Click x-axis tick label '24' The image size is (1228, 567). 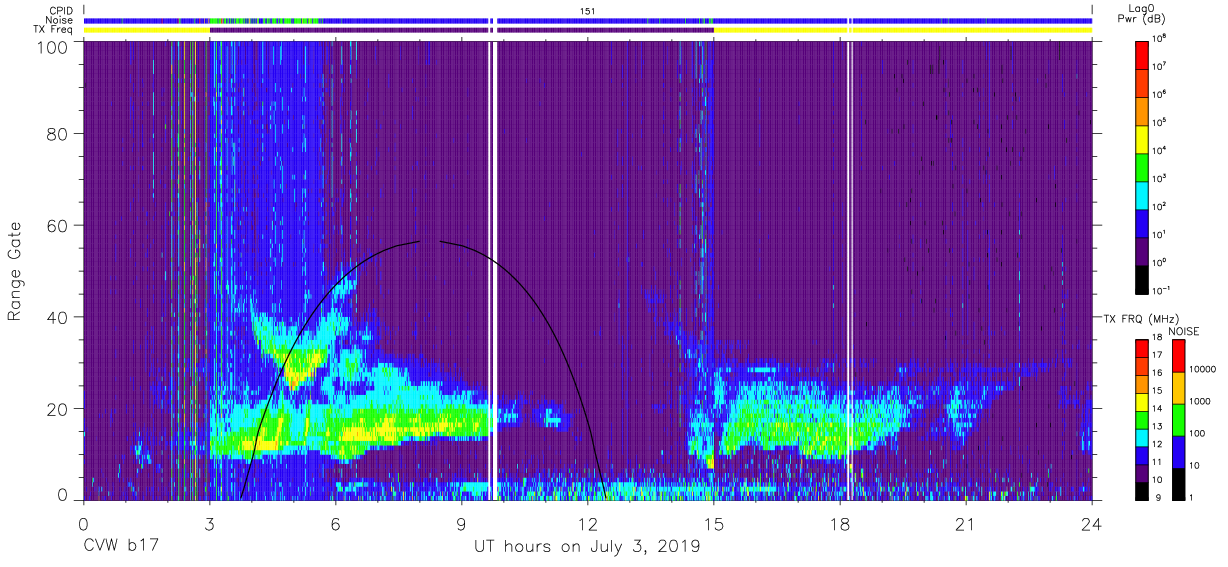(x=1092, y=524)
